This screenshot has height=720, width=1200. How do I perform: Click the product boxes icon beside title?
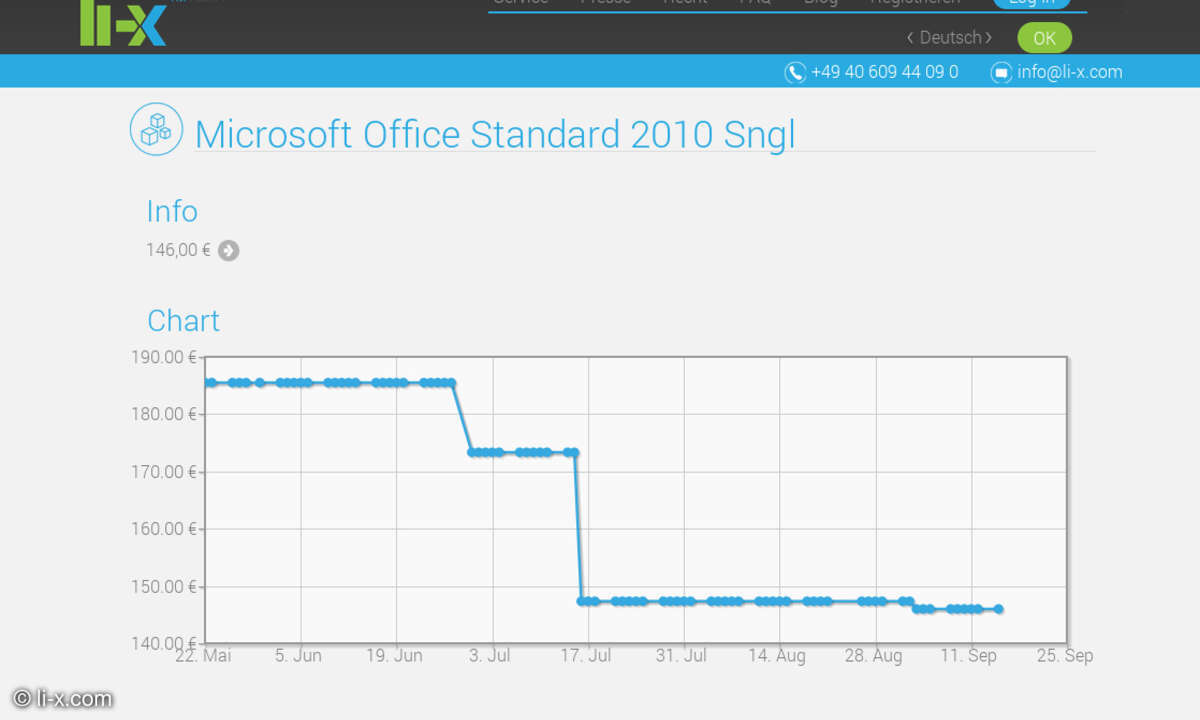pyautogui.click(x=156, y=129)
